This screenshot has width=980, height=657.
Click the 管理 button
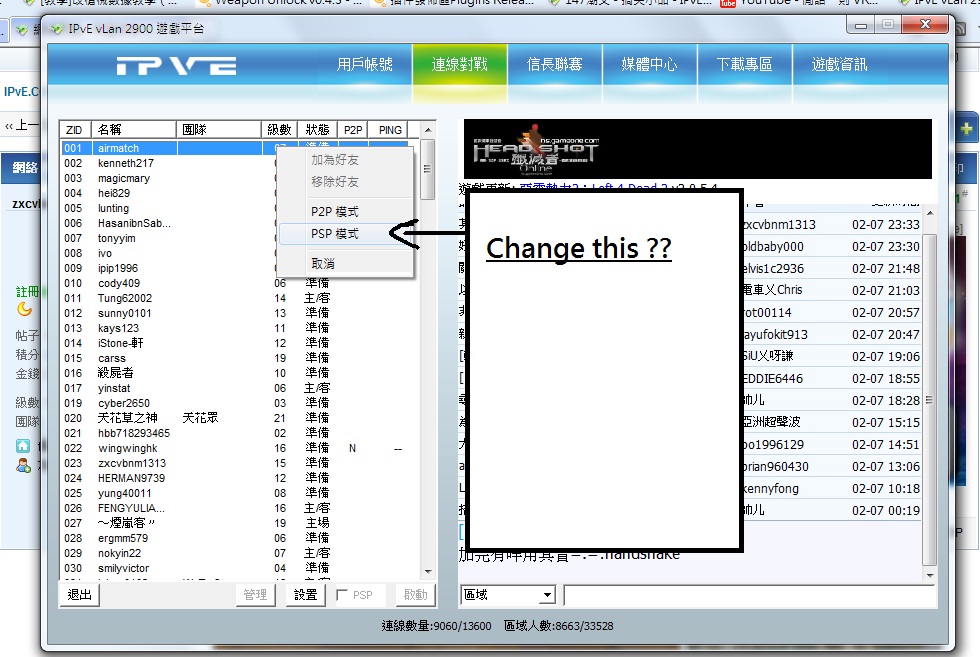(x=255, y=594)
